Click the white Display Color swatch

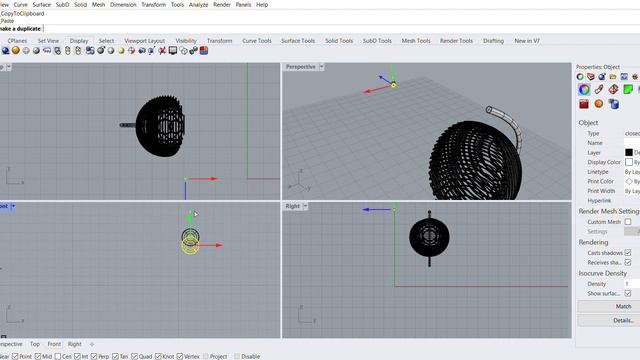click(x=629, y=162)
